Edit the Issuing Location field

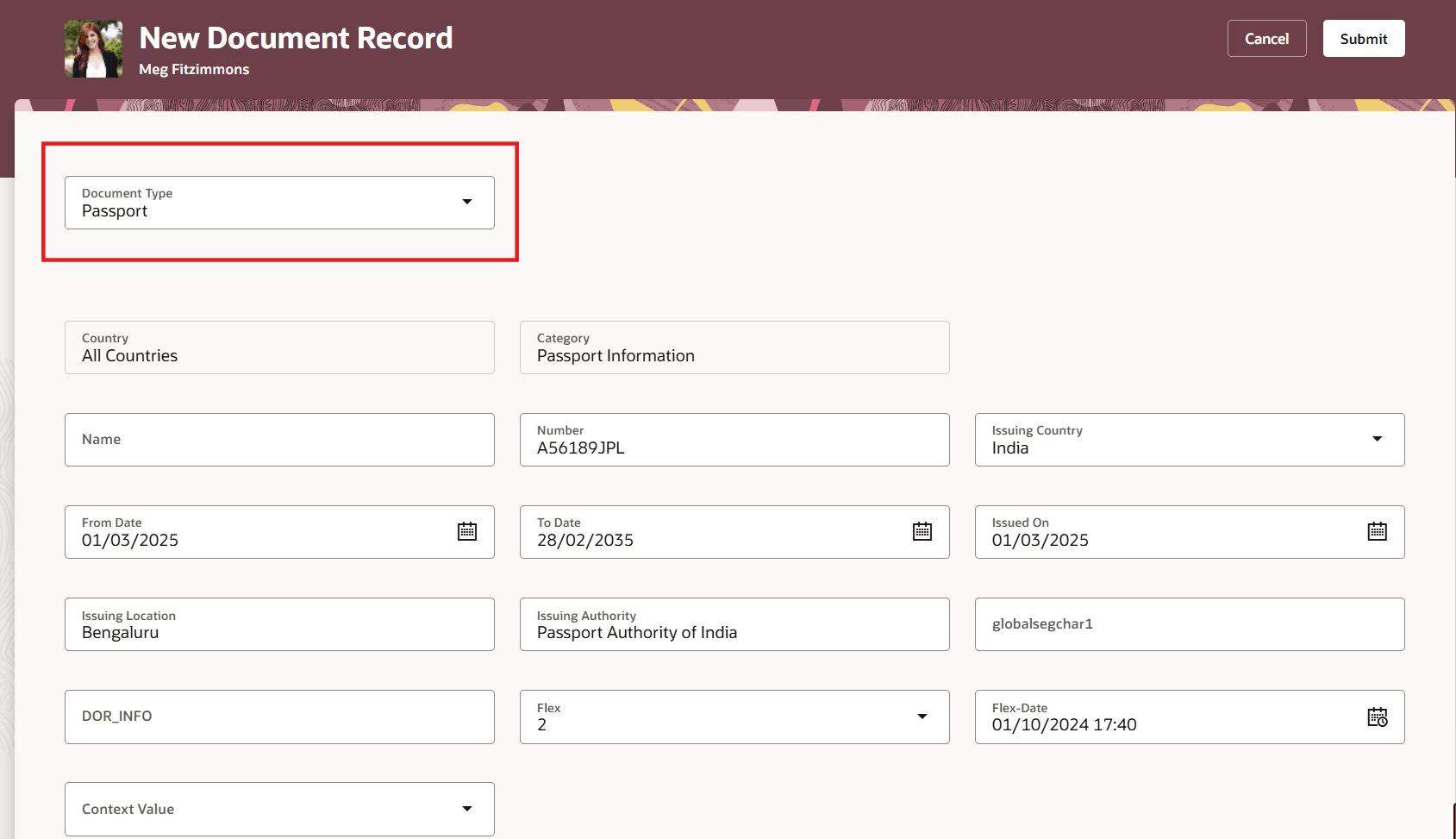click(x=279, y=624)
